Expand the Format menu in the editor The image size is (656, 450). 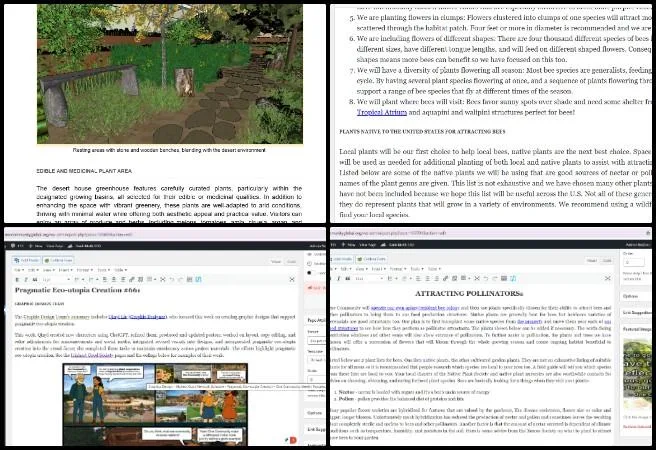coord(82,270)
